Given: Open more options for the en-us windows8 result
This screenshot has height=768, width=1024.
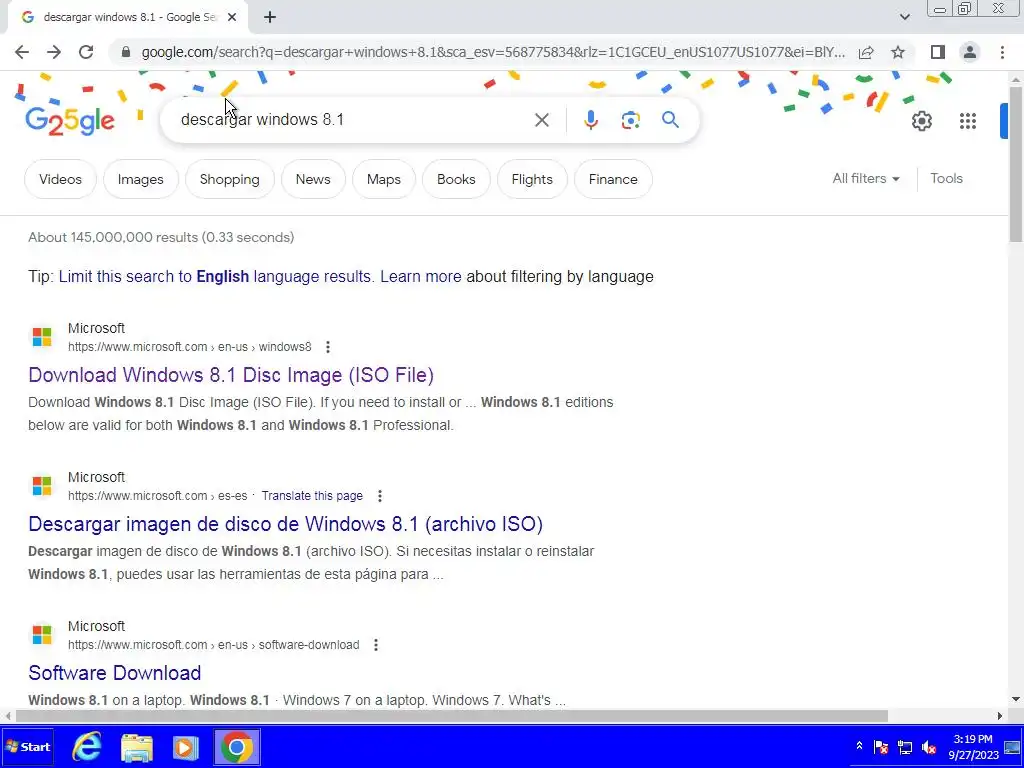Looking at the screenshot, I should click(328, 347).
